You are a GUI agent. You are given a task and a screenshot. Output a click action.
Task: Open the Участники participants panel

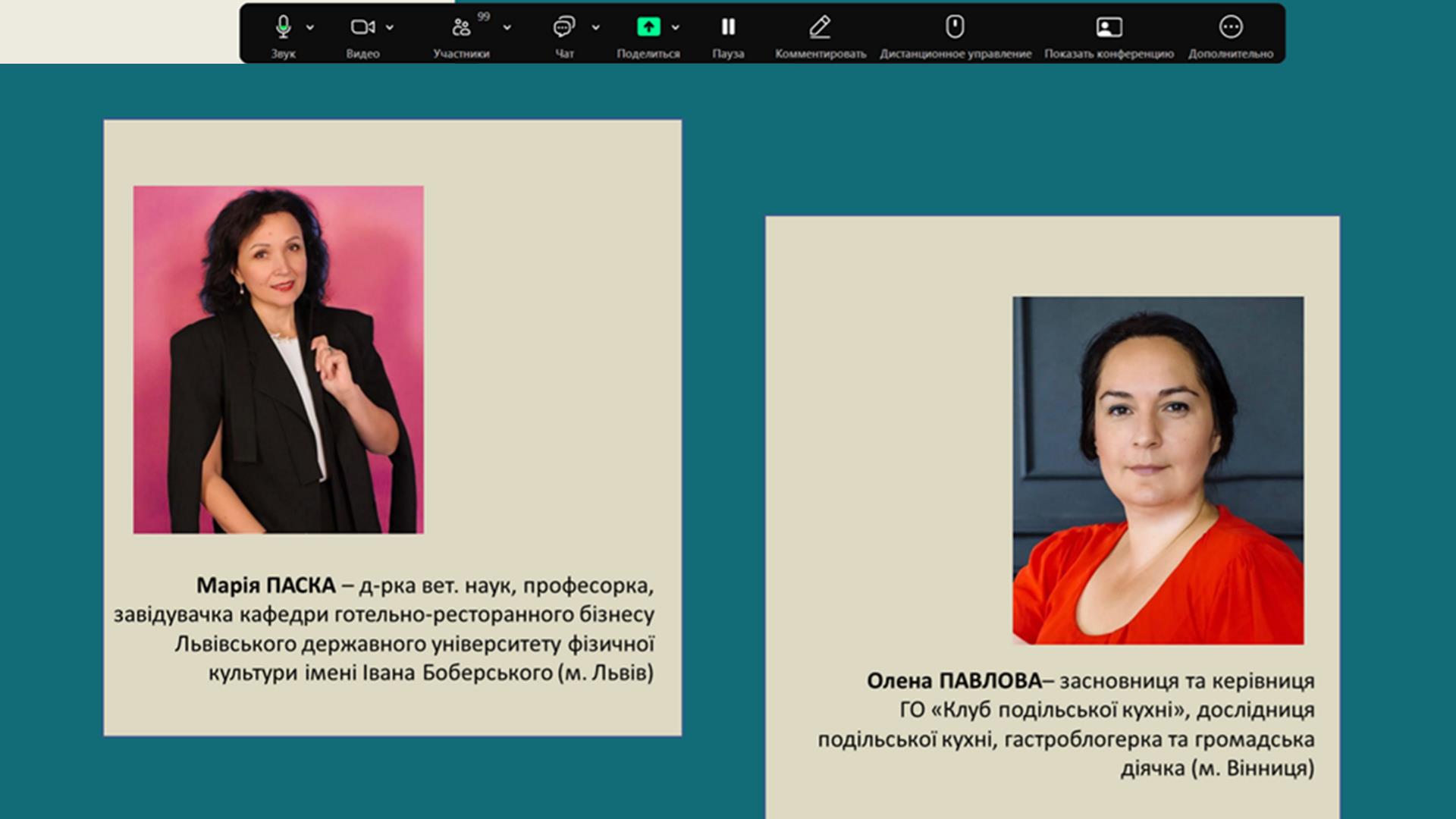(460, 28)
